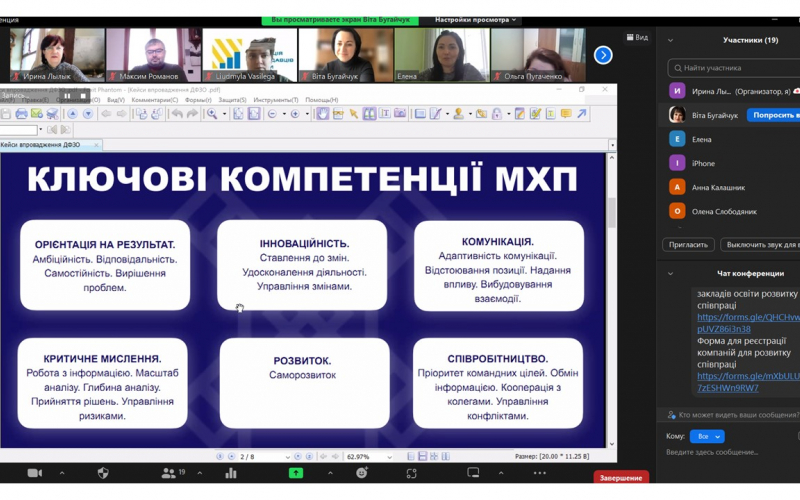Image resolution: width=800 pixels, height=500 pixels.
Task: Open the Помощь(H) menu
Action: (x=321, y=100)
